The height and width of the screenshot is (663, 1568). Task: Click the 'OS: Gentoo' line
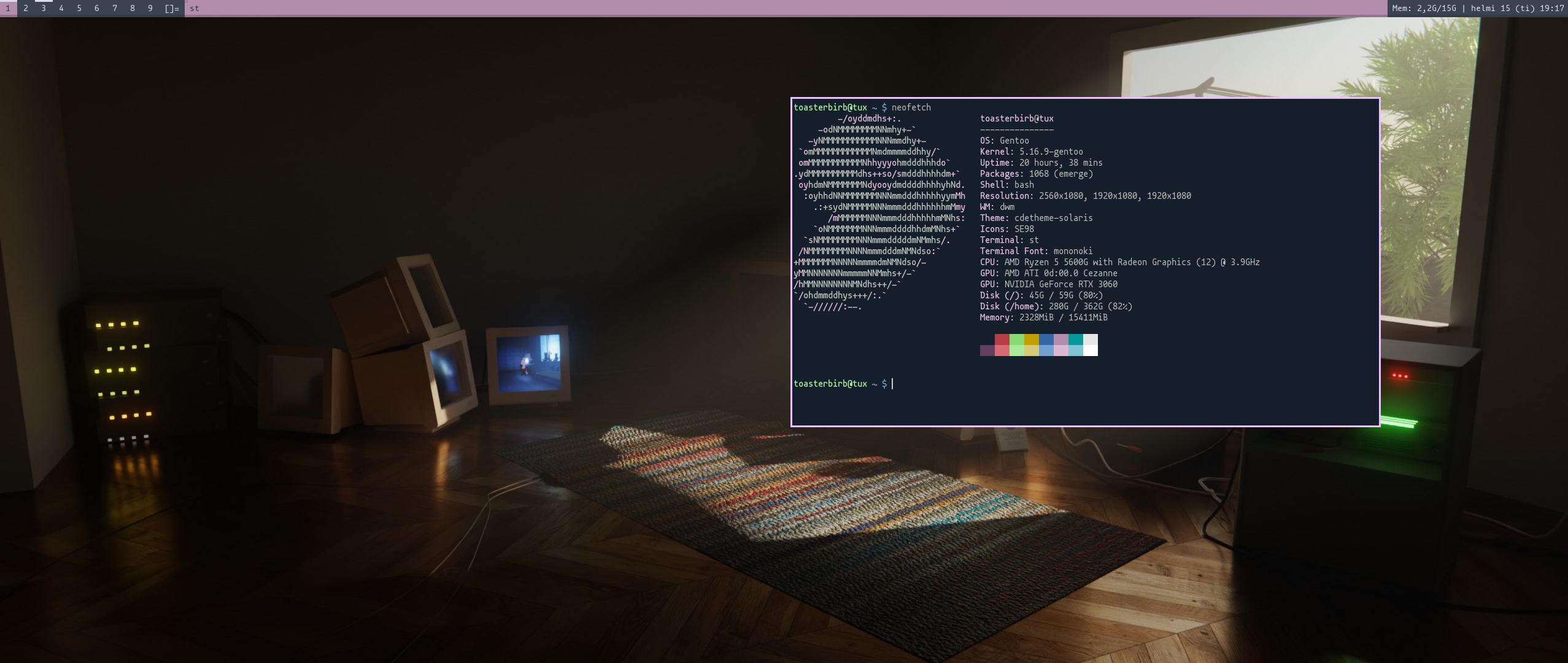[x=1005, y=141]
